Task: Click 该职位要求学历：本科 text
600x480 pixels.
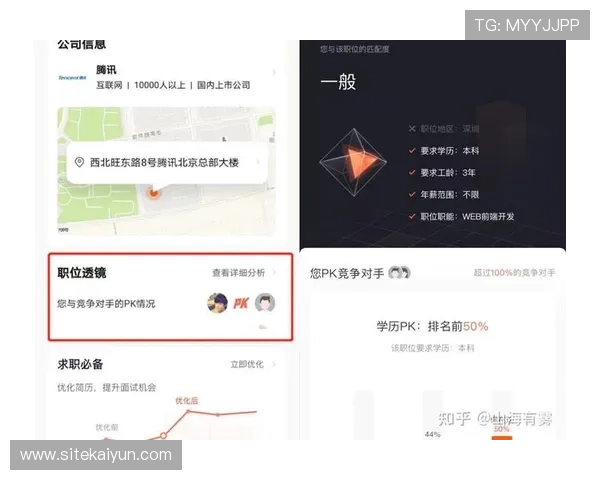Action: 432,348
